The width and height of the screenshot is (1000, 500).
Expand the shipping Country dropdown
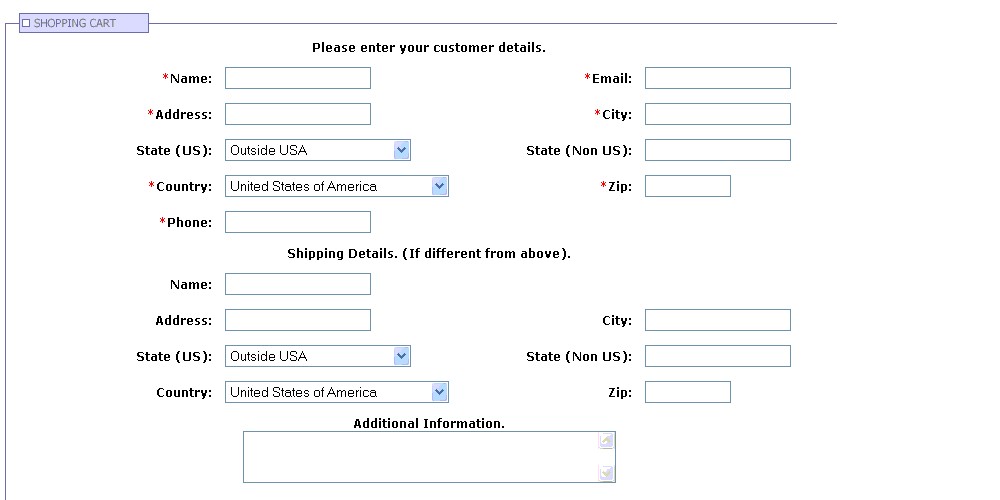(x=439, y=392)
